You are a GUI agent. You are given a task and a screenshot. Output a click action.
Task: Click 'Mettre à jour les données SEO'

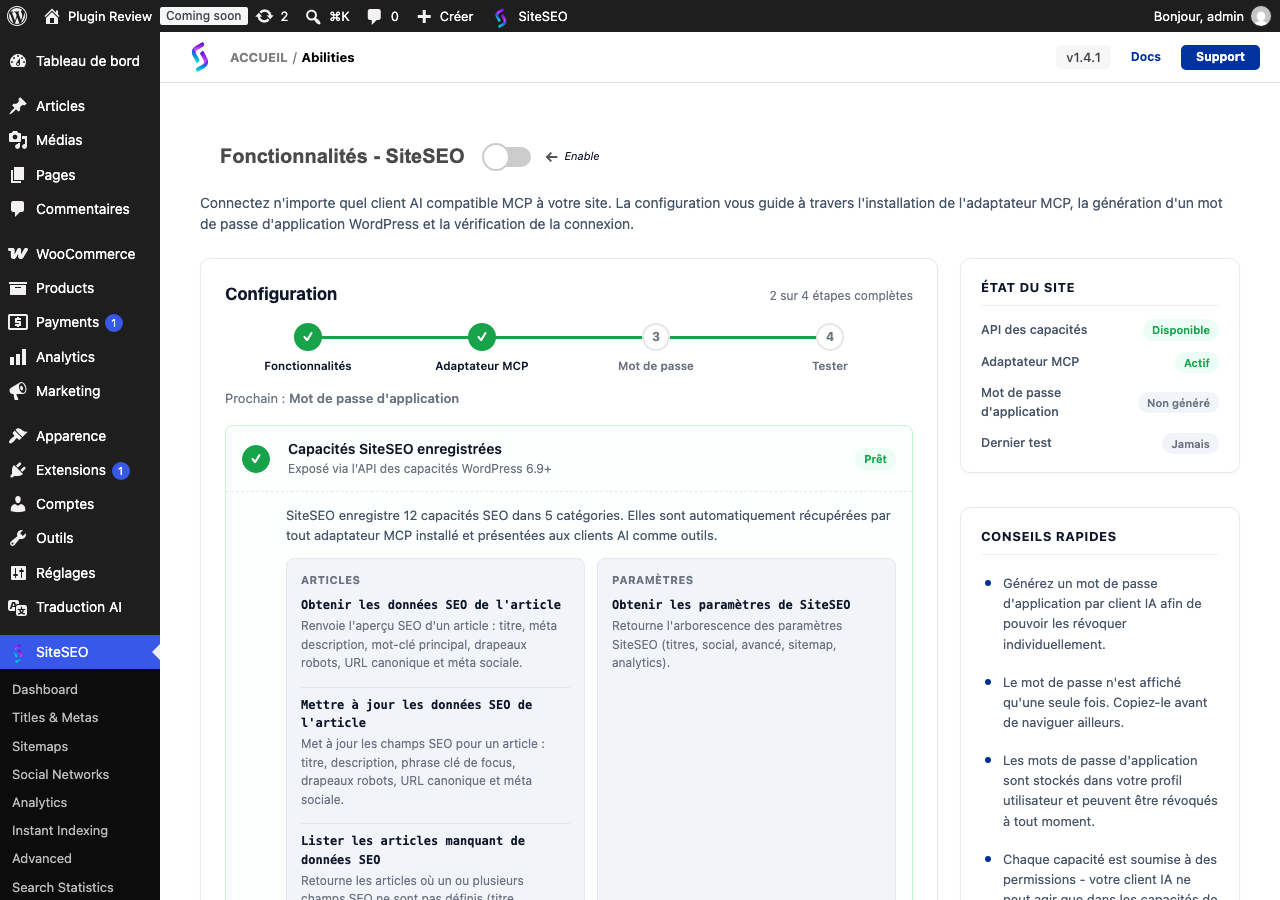(x=417, y=713)
